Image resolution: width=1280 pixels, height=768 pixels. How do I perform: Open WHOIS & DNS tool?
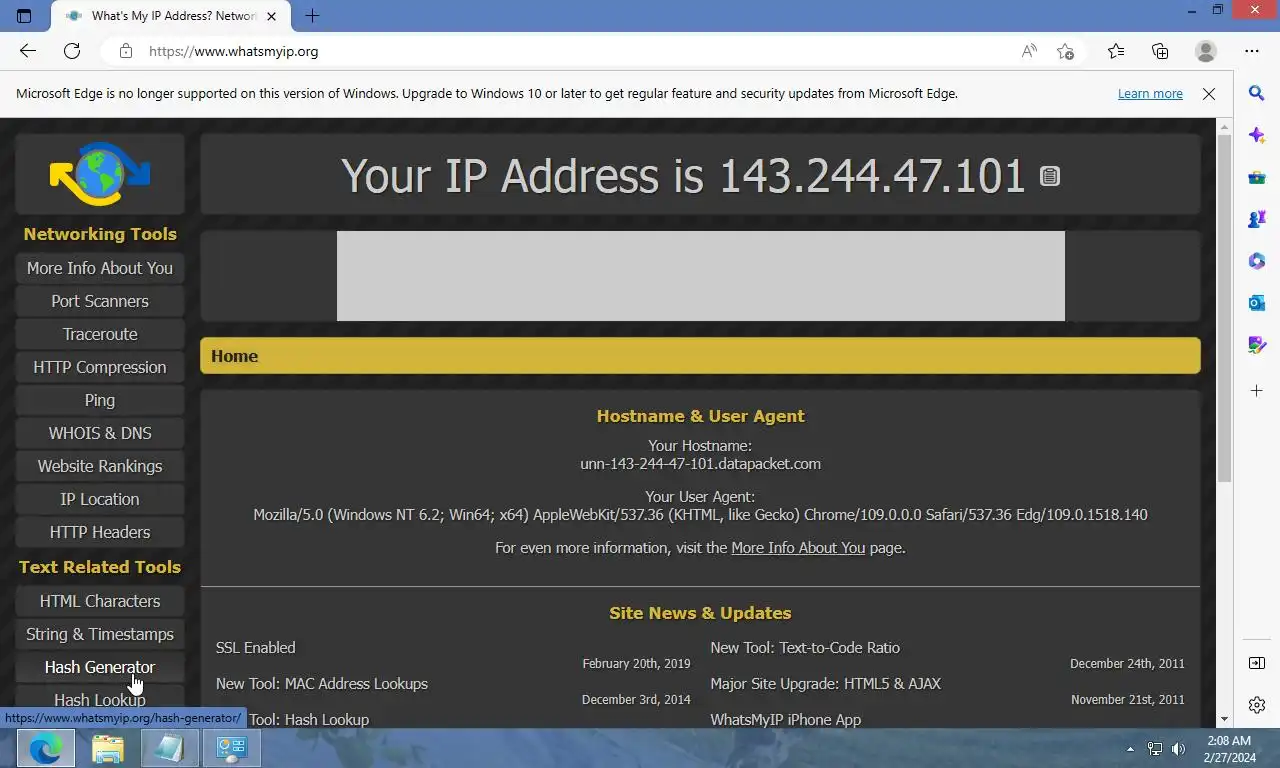click(x=100, y=433)
